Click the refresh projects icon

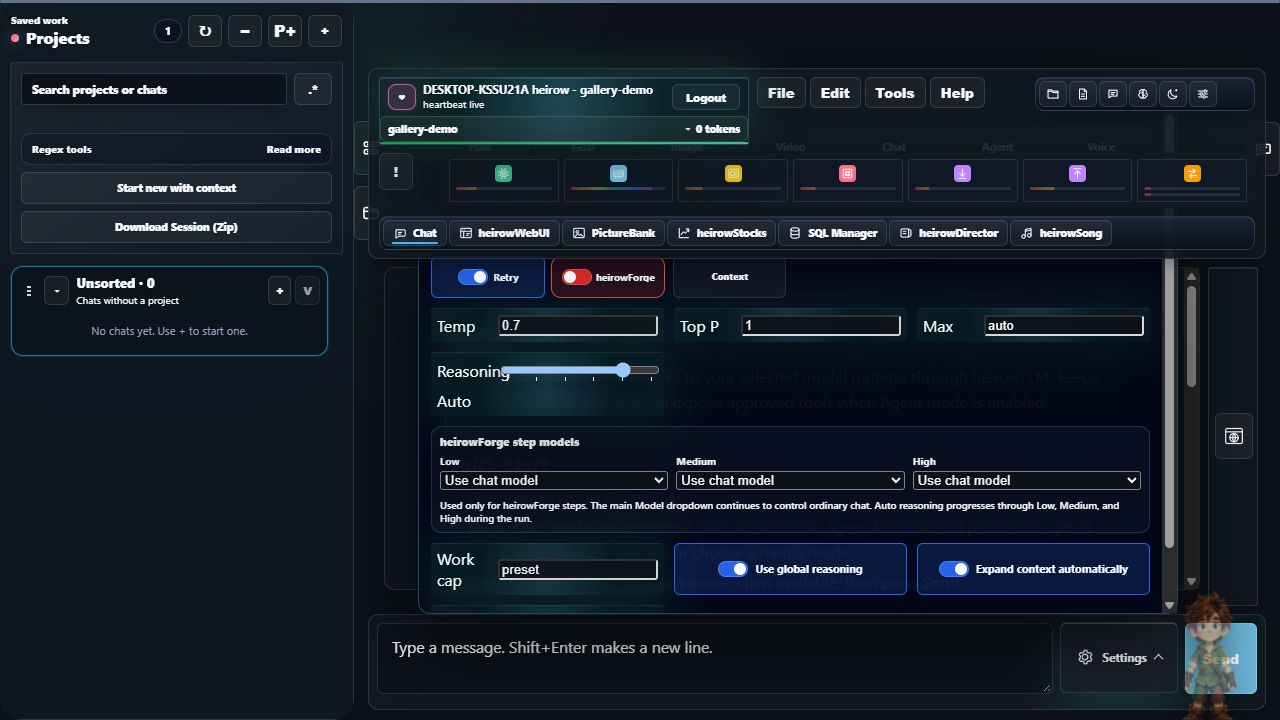205,31
